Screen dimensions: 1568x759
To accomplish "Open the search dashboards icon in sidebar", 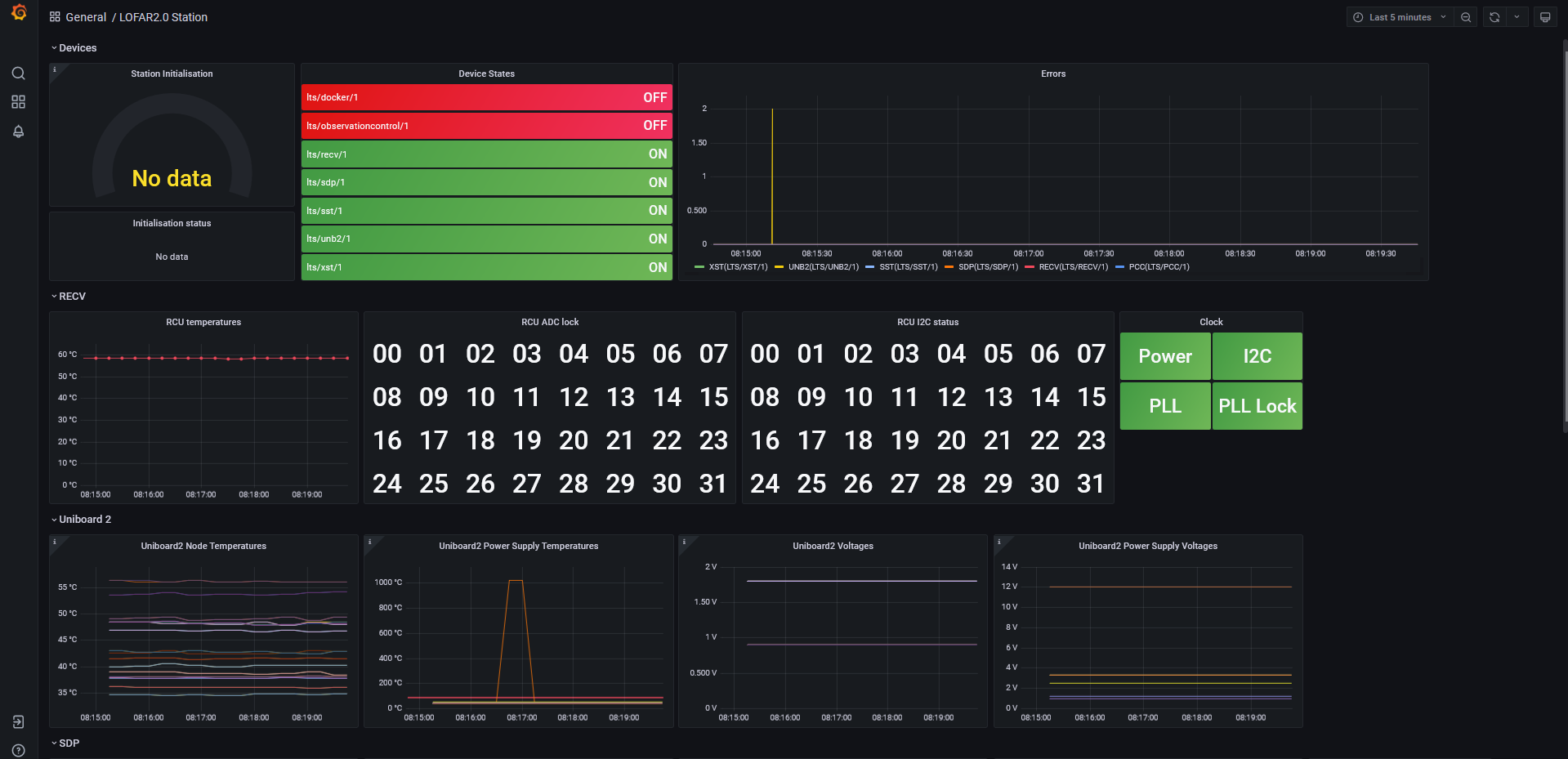I will coord(18,74).
